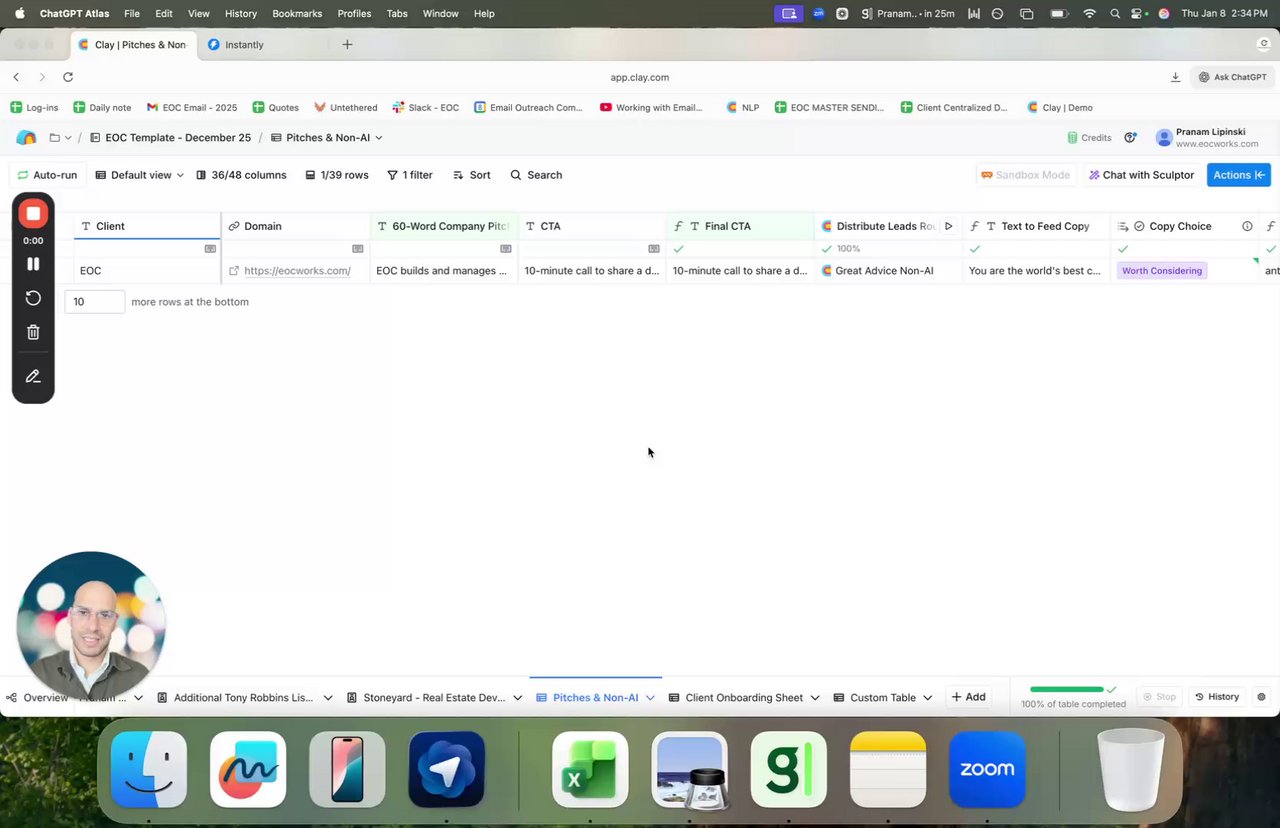Run Distribute Leads column play icon

click(x=948, y=226)
